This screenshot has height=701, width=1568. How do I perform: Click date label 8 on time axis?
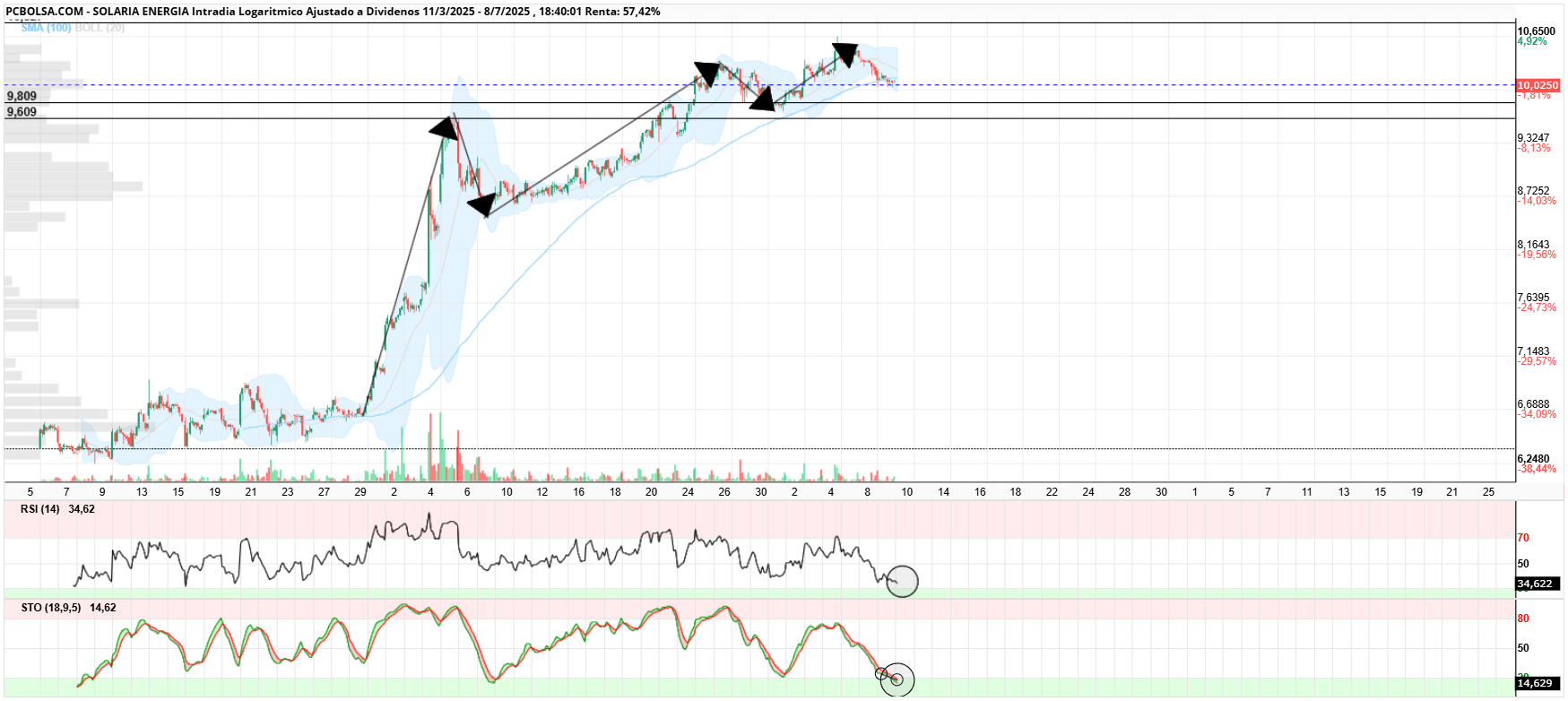(867, 492)
